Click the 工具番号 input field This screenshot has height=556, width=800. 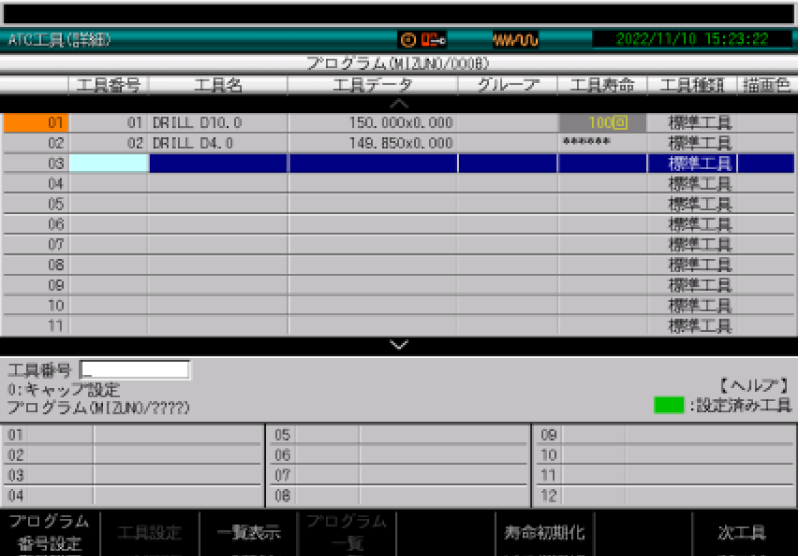pos(134,370)
